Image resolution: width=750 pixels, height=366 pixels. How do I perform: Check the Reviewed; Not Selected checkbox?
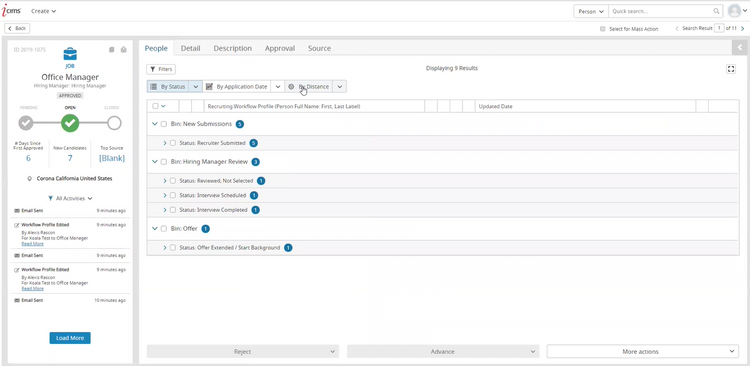point(173,181)
